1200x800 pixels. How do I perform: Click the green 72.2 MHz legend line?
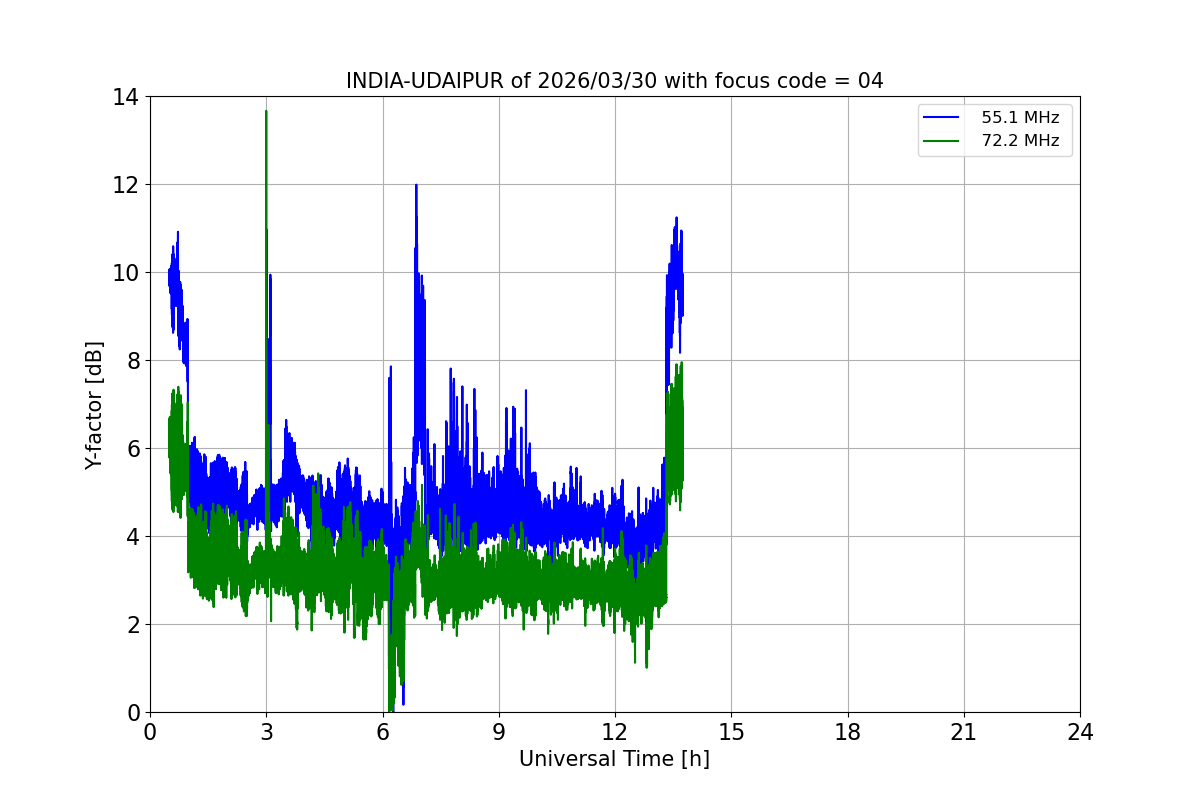(940, 141)
